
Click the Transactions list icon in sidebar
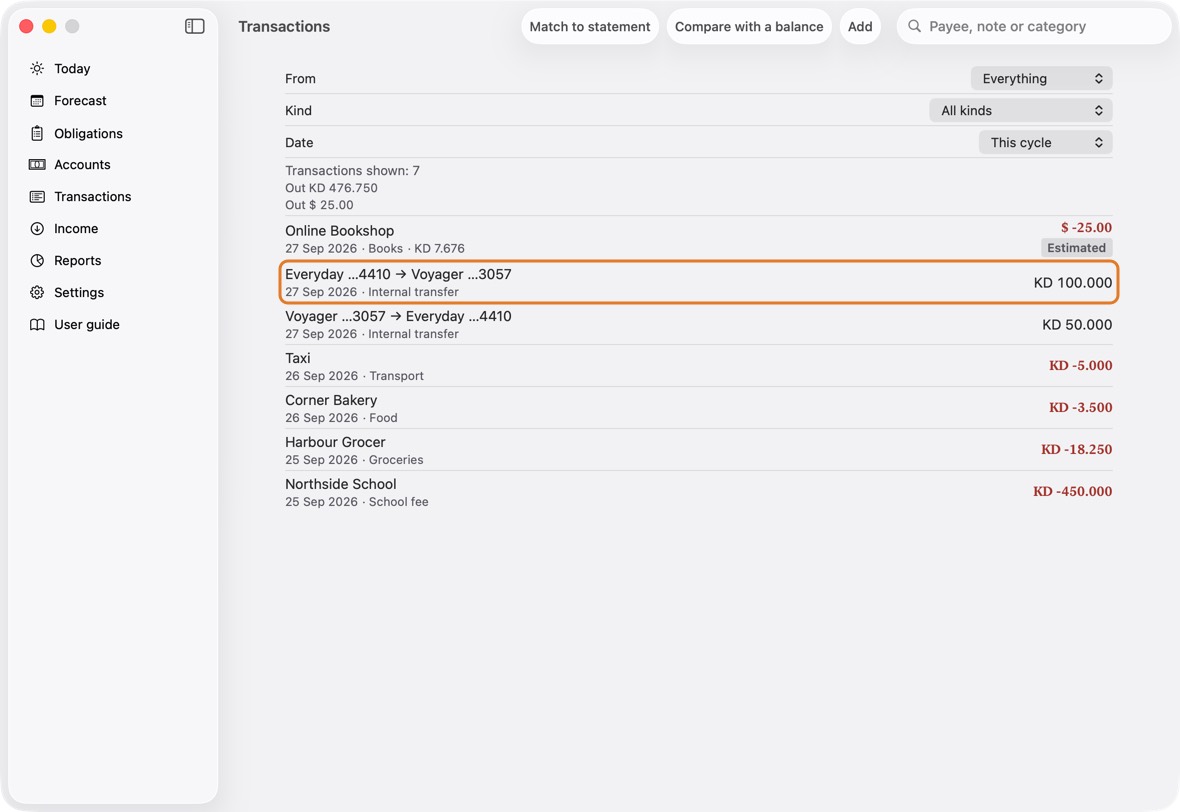(x=37, y=196)
